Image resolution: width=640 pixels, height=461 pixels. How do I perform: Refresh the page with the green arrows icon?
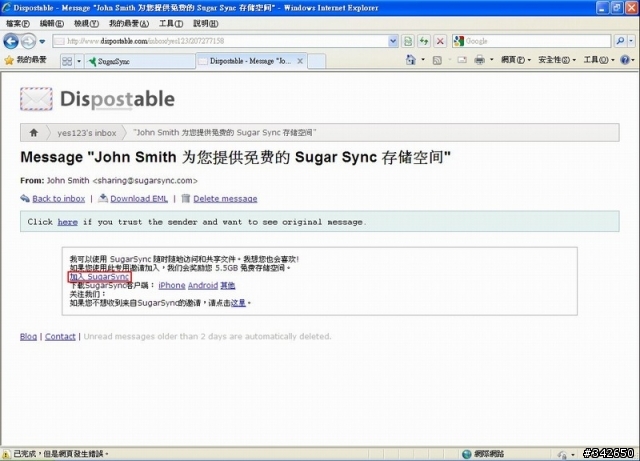click(424, 41)
